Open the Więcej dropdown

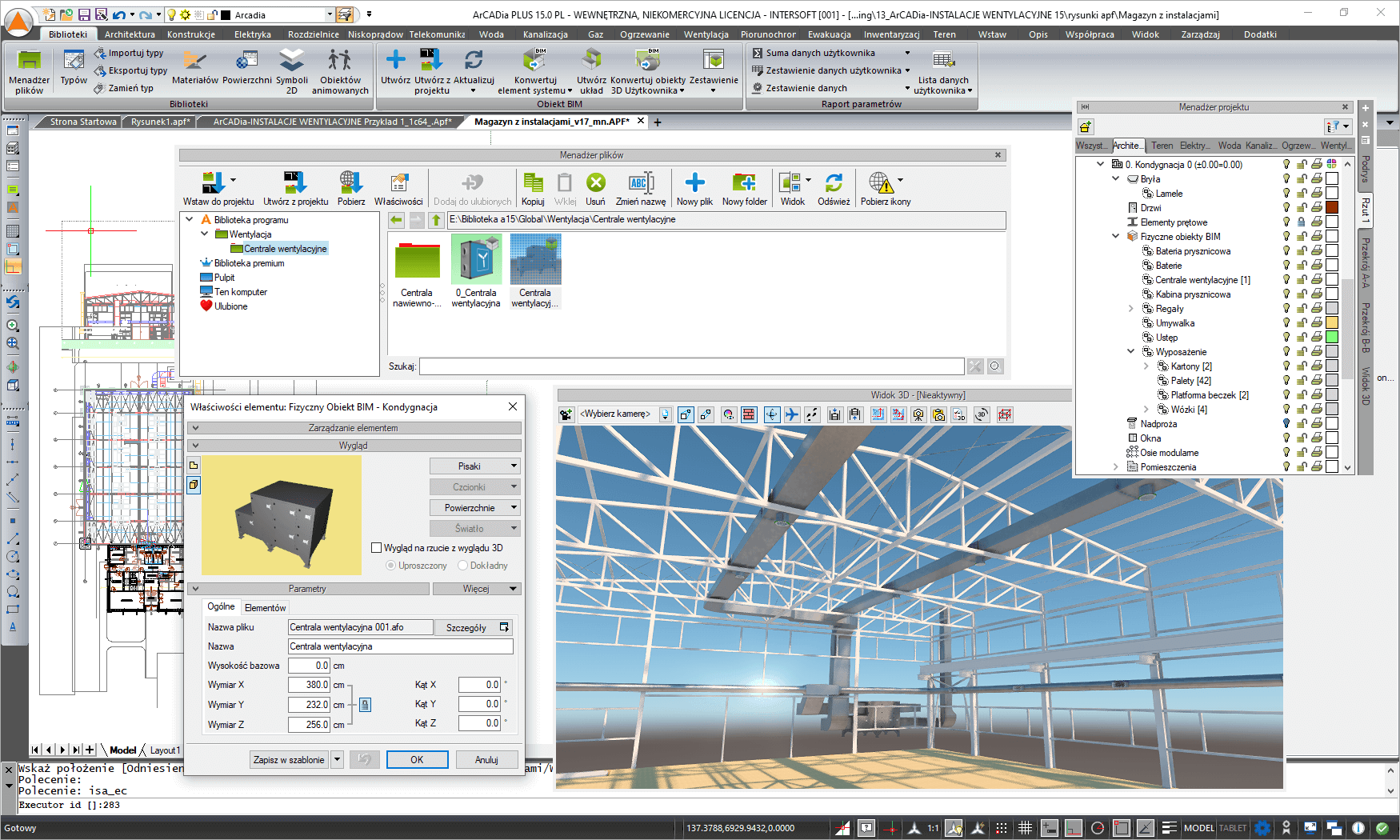477,589
